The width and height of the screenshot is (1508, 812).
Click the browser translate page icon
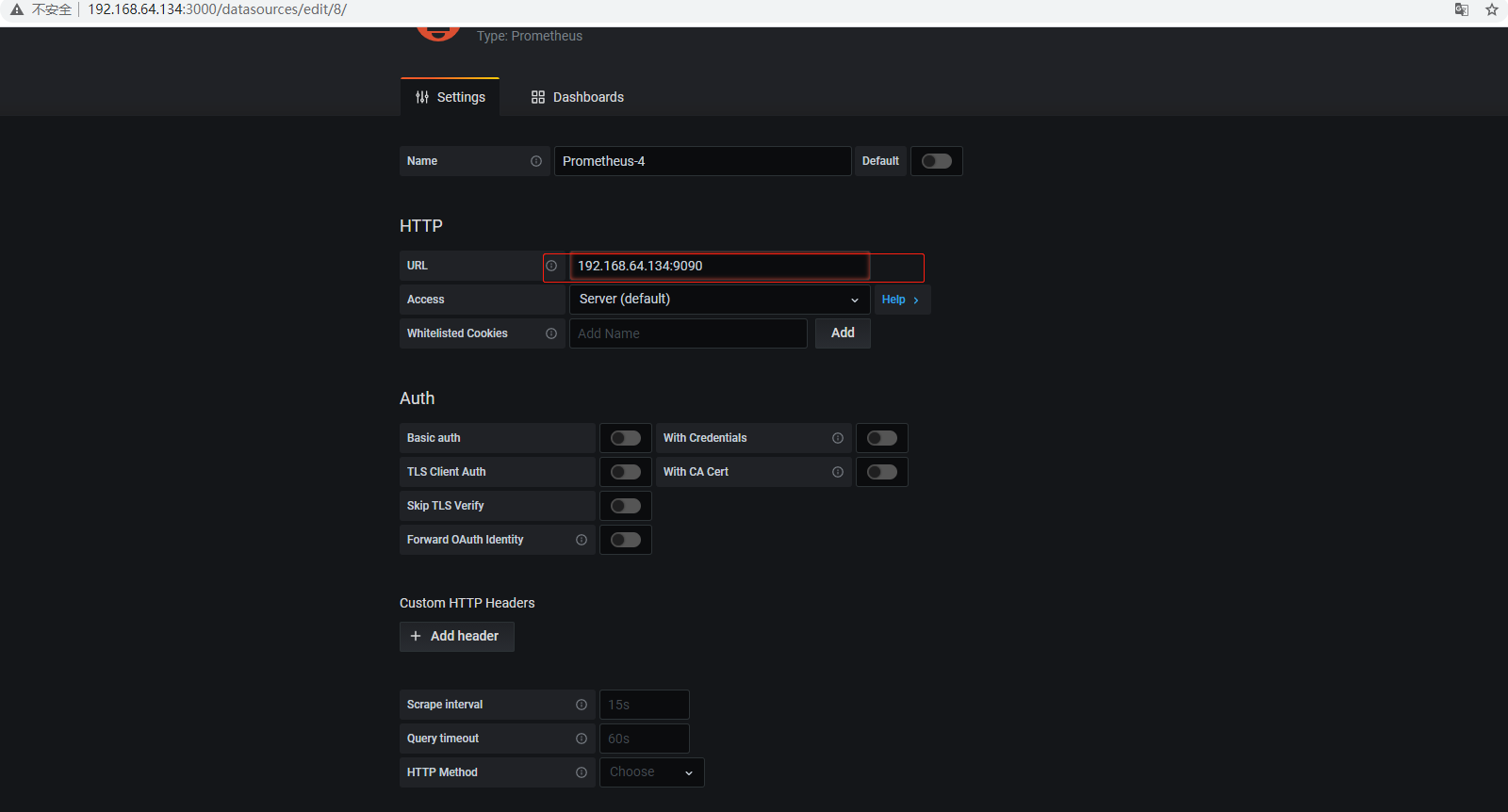[x=1462, y=9]
